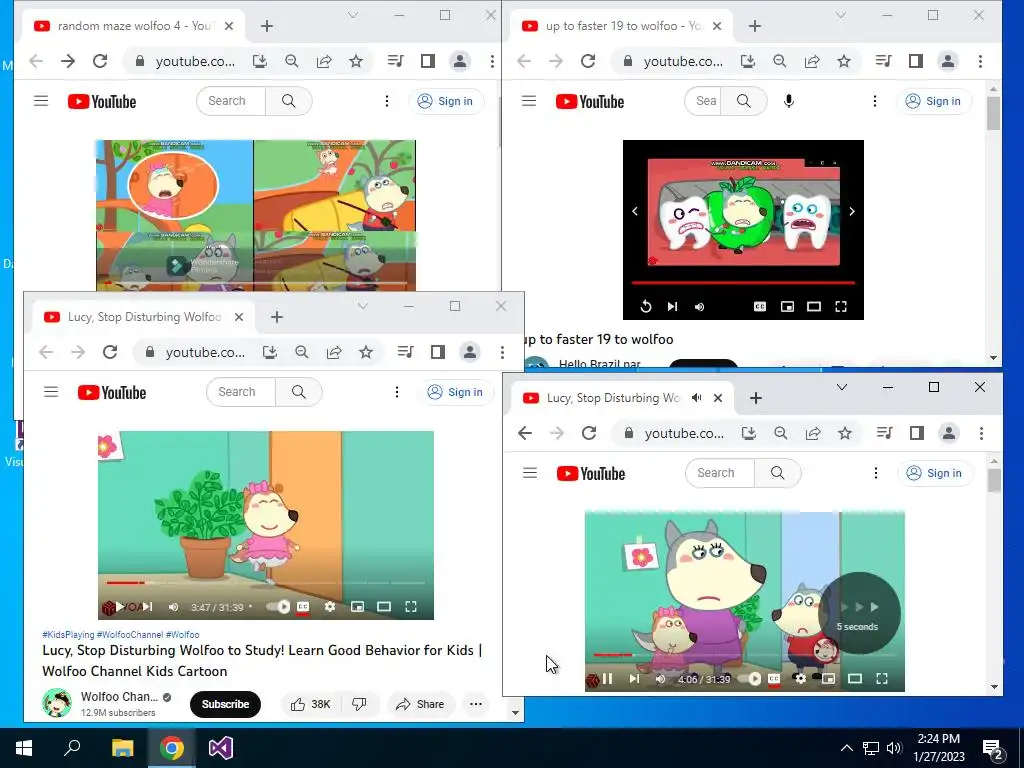Screen dimensions: 1024x768
Task: Reload the random maze wolfoo 4 window page
Action: 100,61
